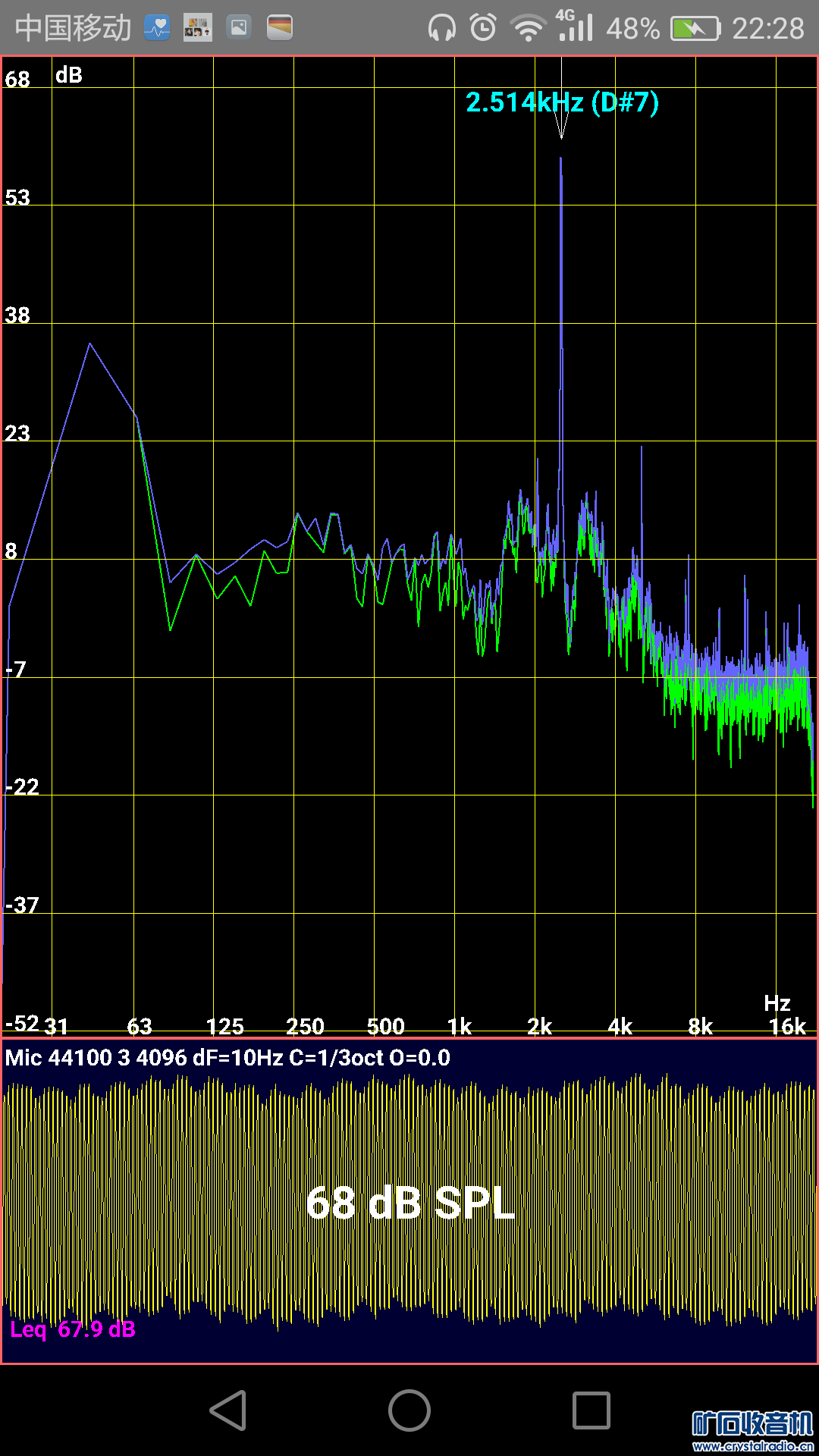Viewport: 819px width, 1456px height.
Task: Tap the Hz axis unit label
Action: coord(777,1003)
